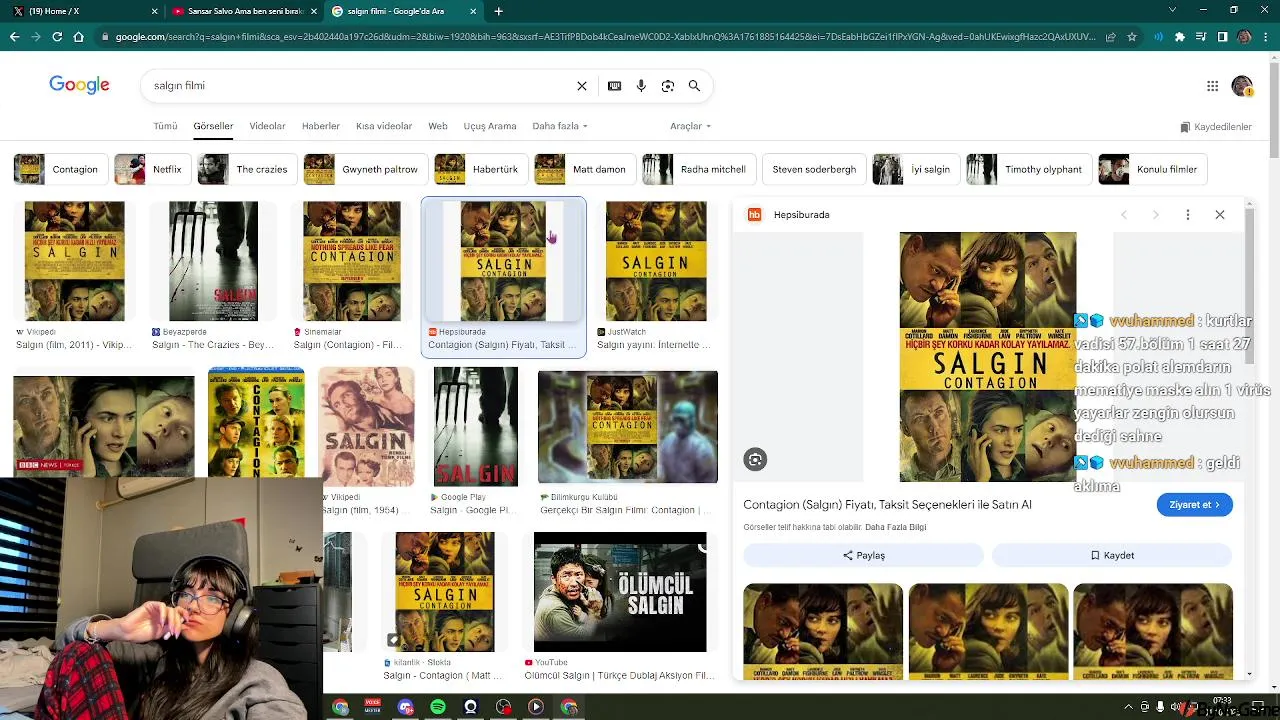This screenshot has height=720, width=1280.
Task: Toggle the Chrome side panel
Action: coord(1222,37)
